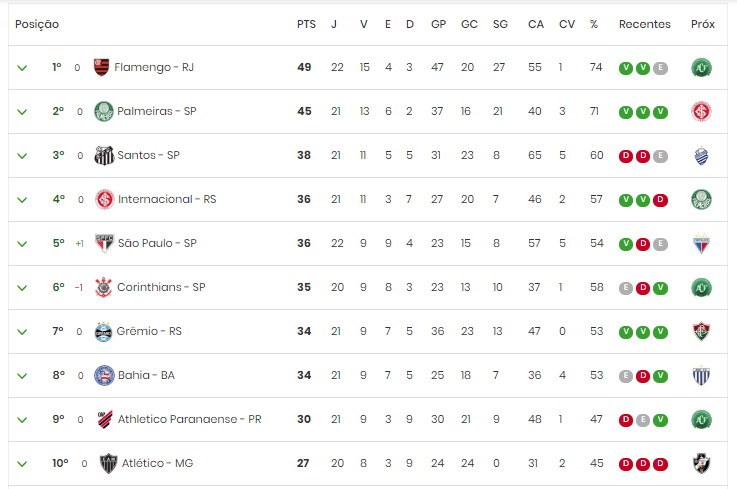Image resolution: width=737 pixels, height=489 pixels.
Task: Click Internacional's red D recent result badge
Action: [660, 200]
